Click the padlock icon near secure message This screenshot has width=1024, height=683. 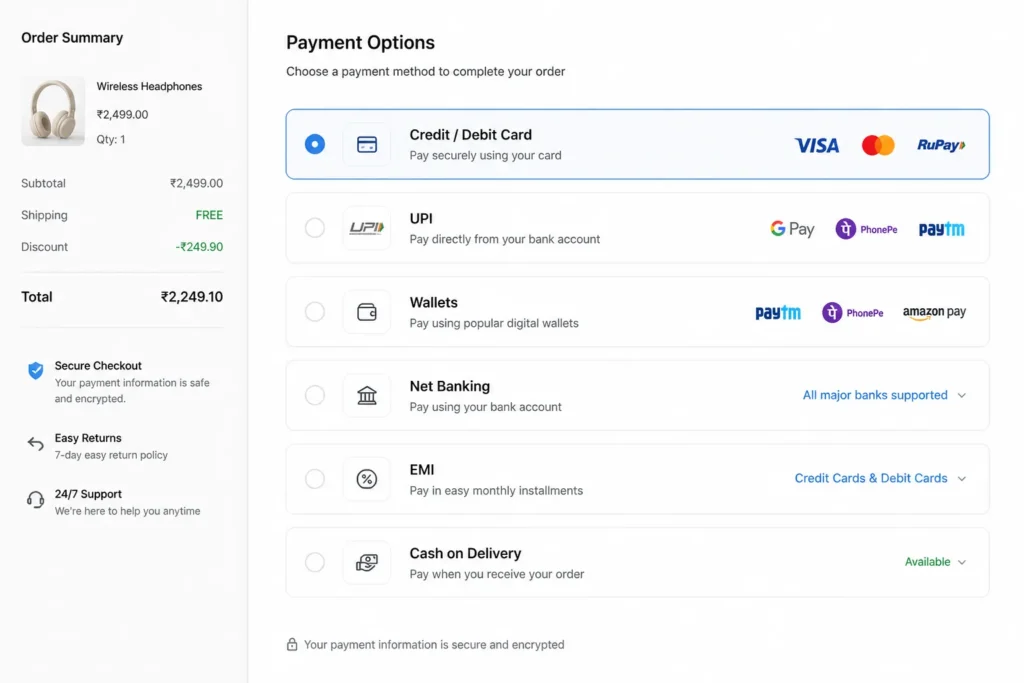(x=292, y=644)
